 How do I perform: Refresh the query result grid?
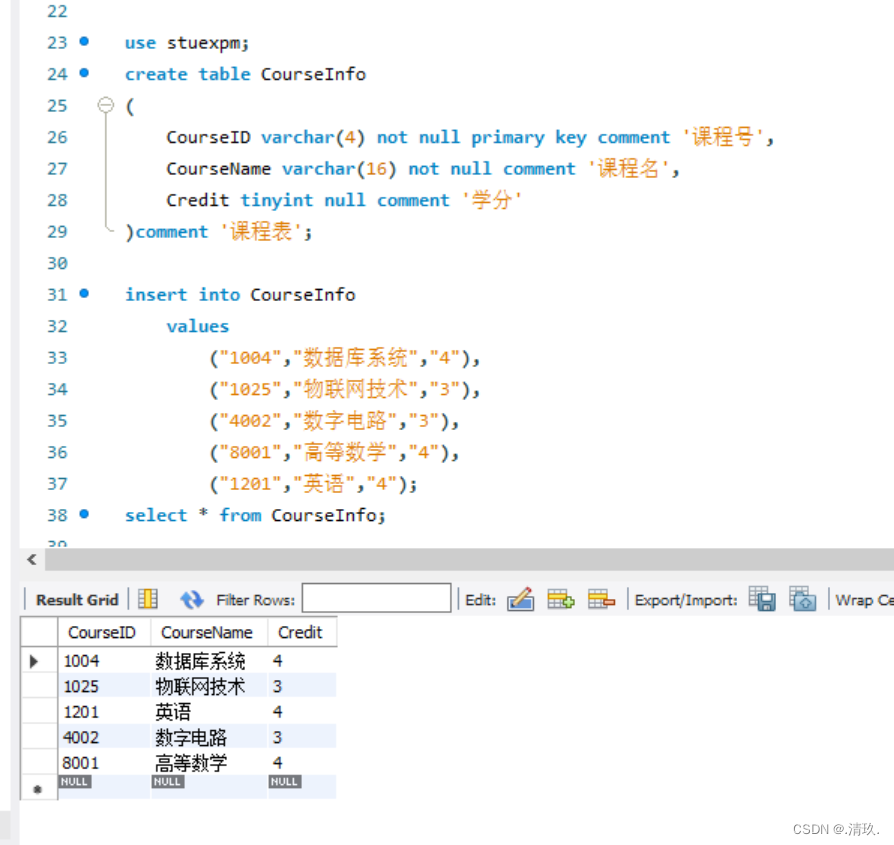coord(191,599)
